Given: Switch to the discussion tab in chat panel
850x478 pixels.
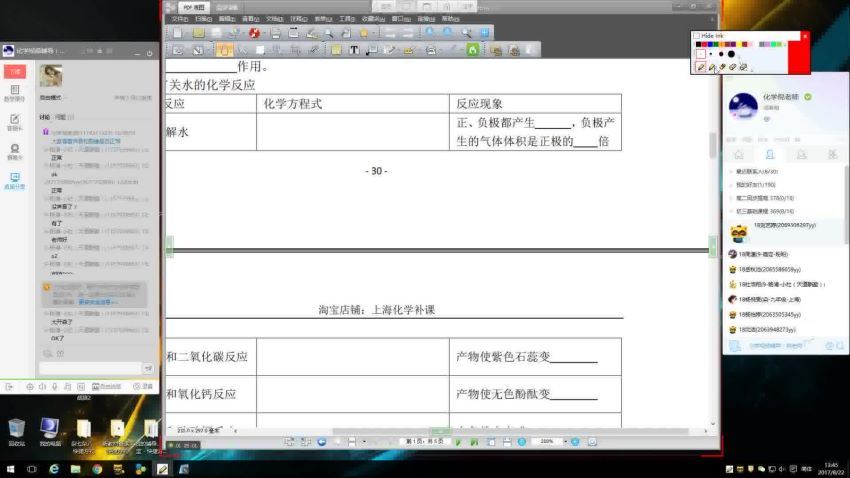Looking at the screenshot, I should click(x=44, y=117).
